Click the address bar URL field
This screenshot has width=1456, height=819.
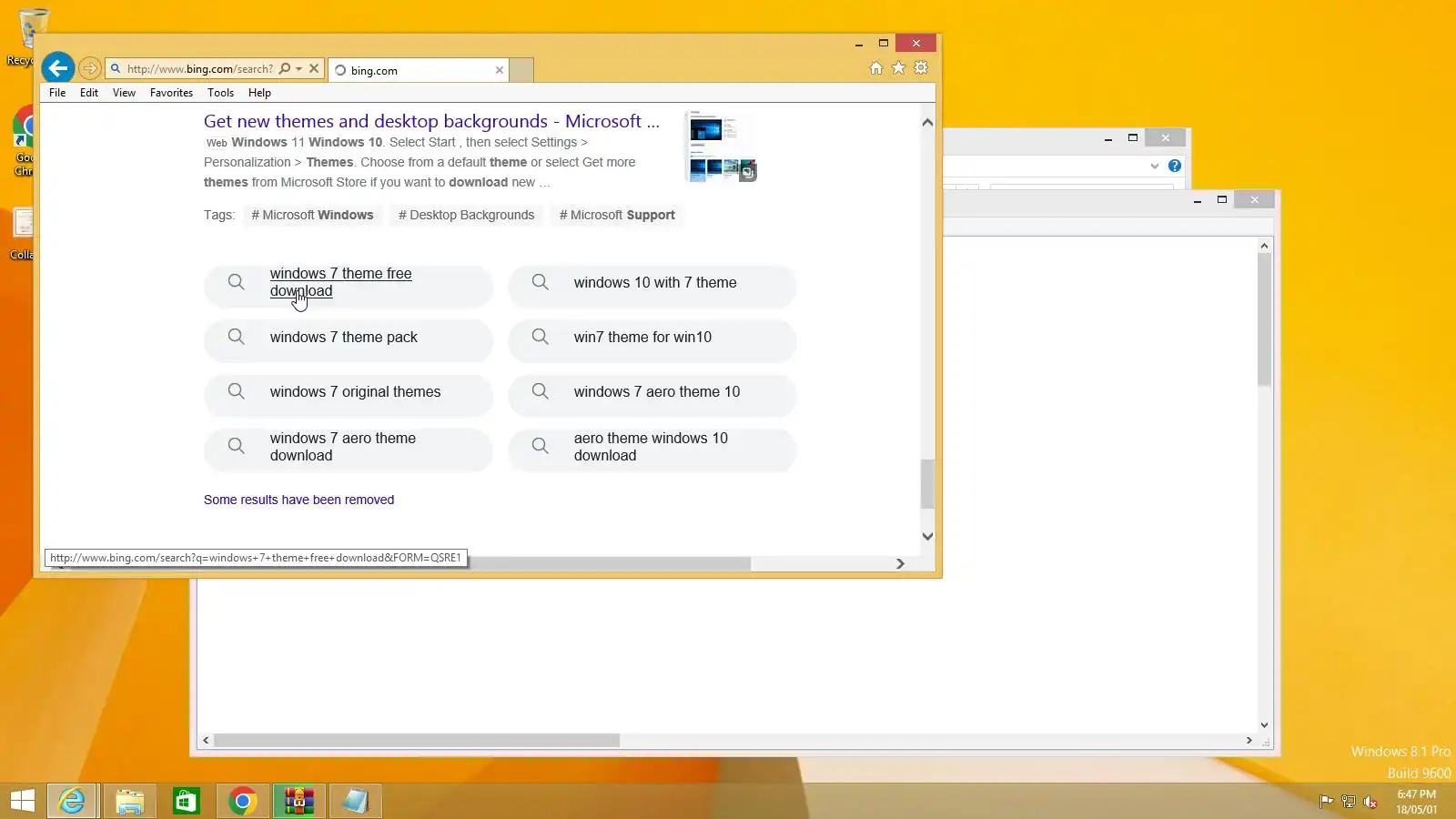coord(199,68)
